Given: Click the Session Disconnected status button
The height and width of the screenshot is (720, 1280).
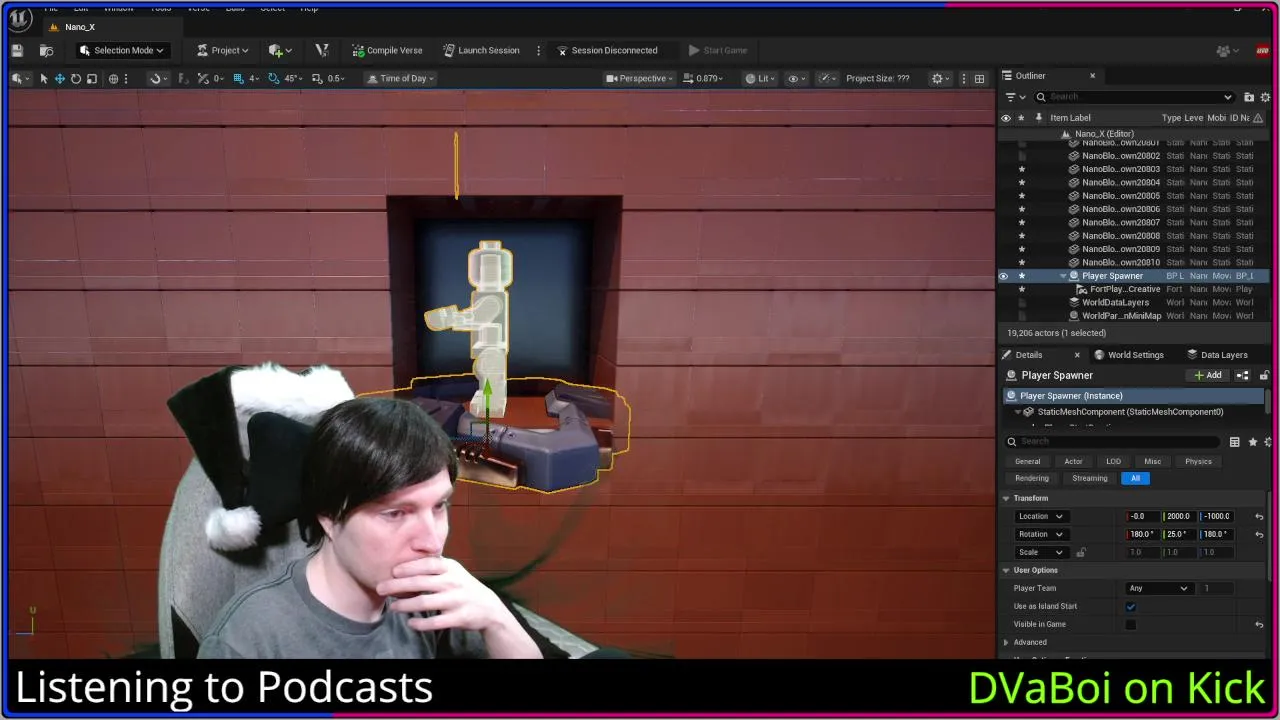Looking at the screenshot, I should [x=607, y=50].
